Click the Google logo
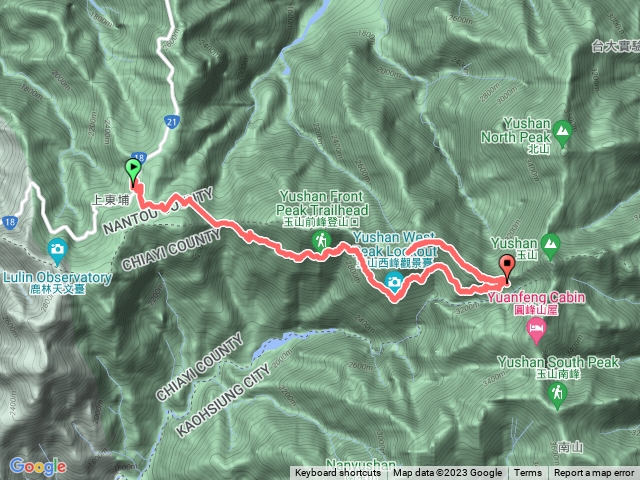The width and height of the screenshot is (640, 480). [38, 466]
